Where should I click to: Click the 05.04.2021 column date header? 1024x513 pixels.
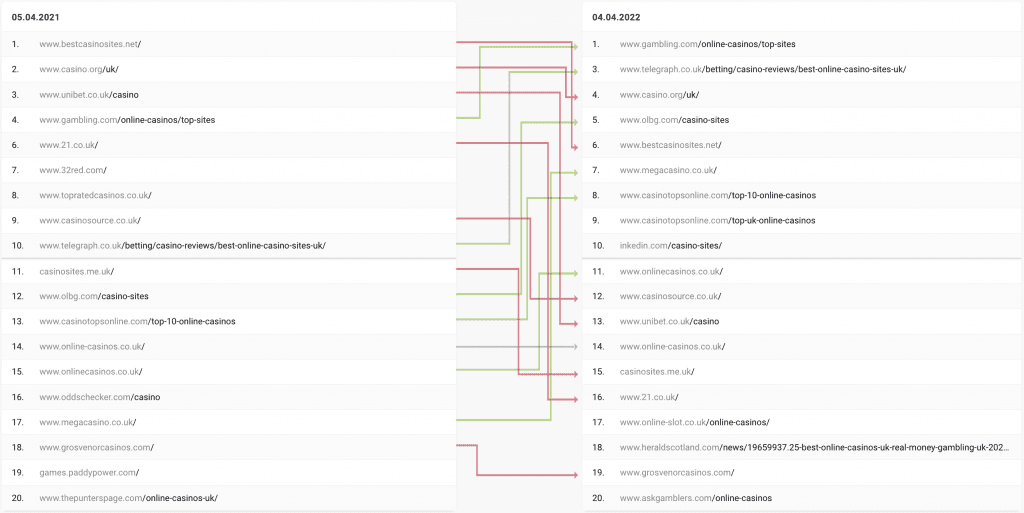(x=36, y=18)
